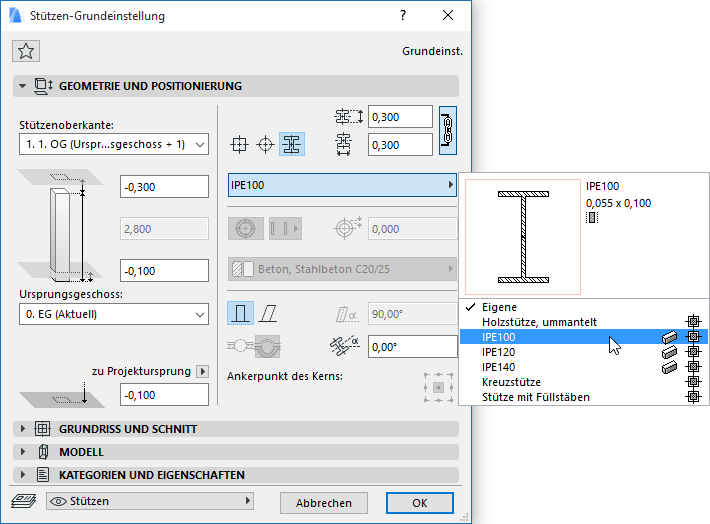This screenshot has height=524, width=710.
Task: Click the project origin offset field
Action: (164, 395)
